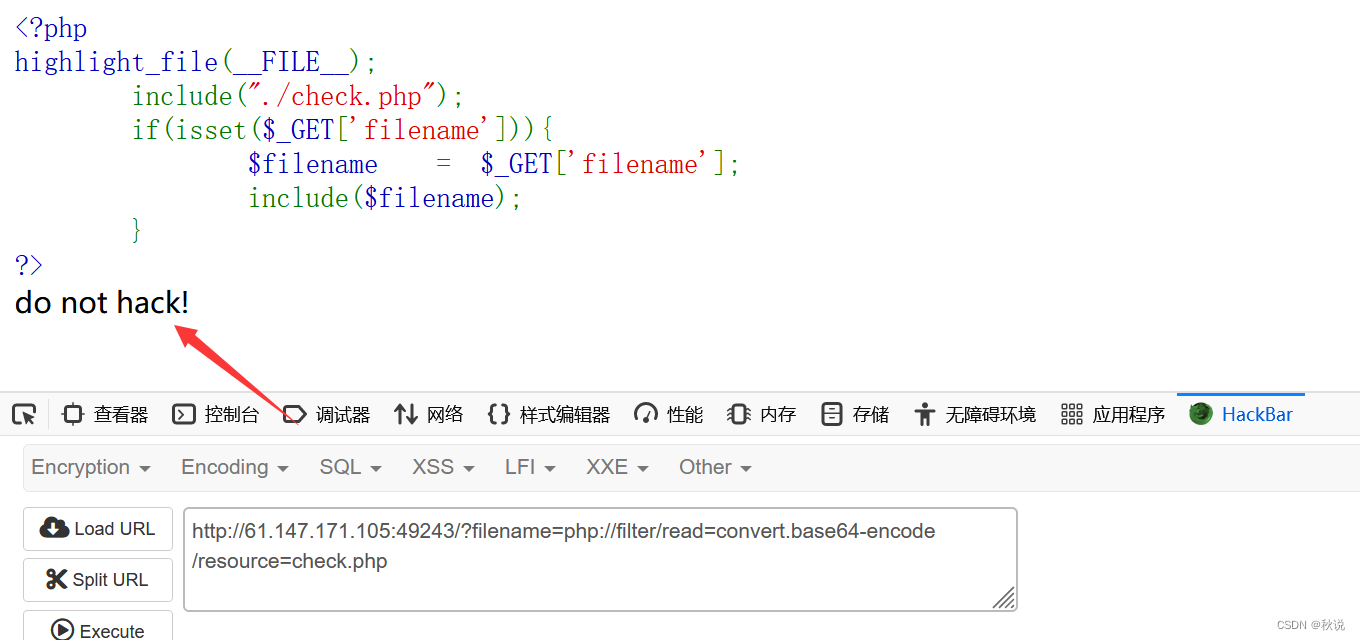Activate the element picker cursor icon
The image size is (1360, 640).
(24, 414)
